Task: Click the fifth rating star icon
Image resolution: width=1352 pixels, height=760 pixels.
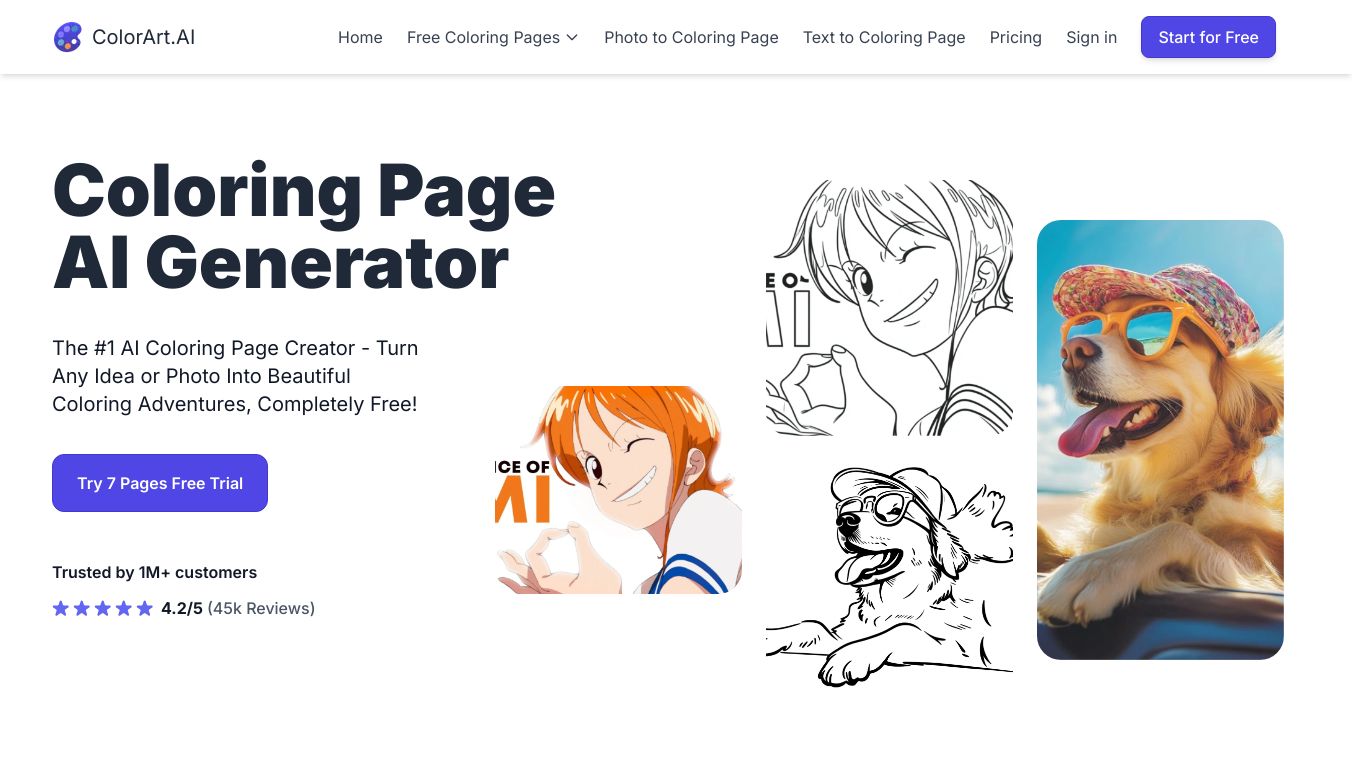Action: 145,608
